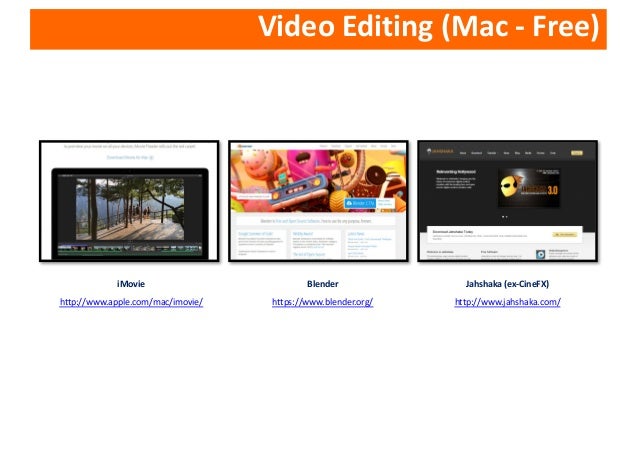Click the 'Video Editing (Mac - Free)' title
Viewport: 638px width, 451px height.
tap(428, 26)
